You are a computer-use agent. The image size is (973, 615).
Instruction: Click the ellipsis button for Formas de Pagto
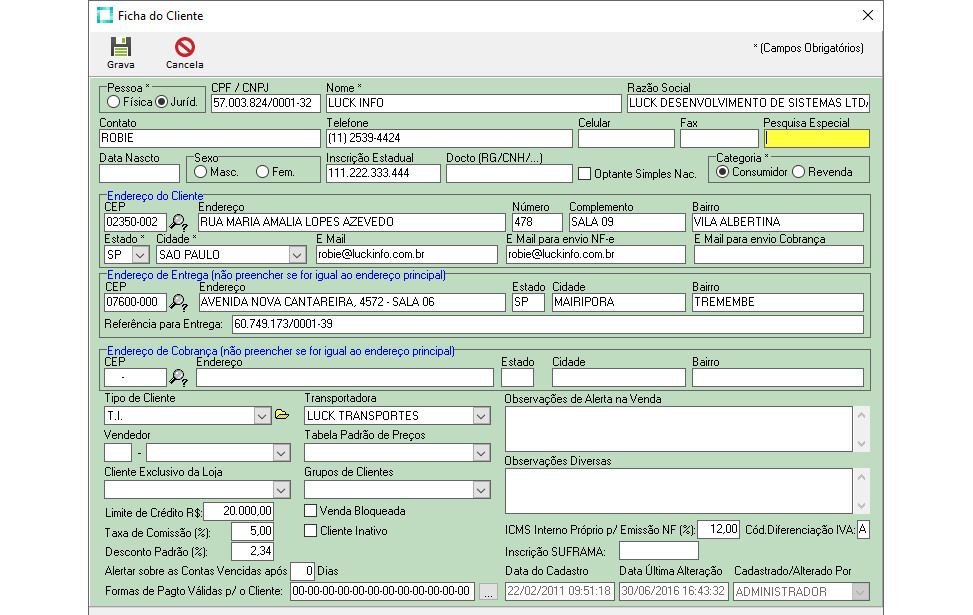(x=487, y=592)
